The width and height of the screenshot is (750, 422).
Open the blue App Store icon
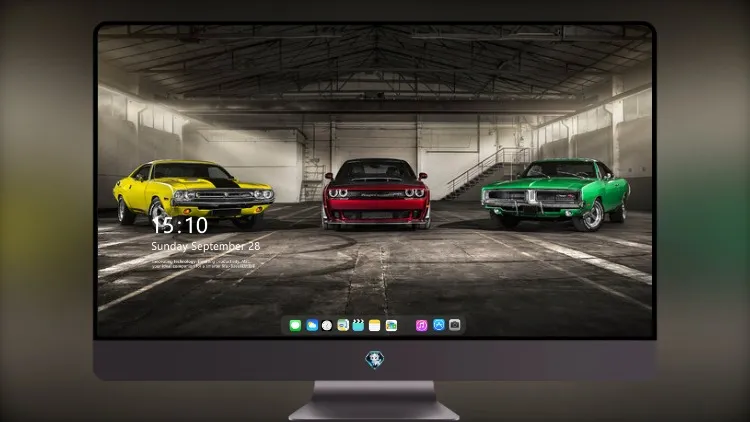click(439, 325)
